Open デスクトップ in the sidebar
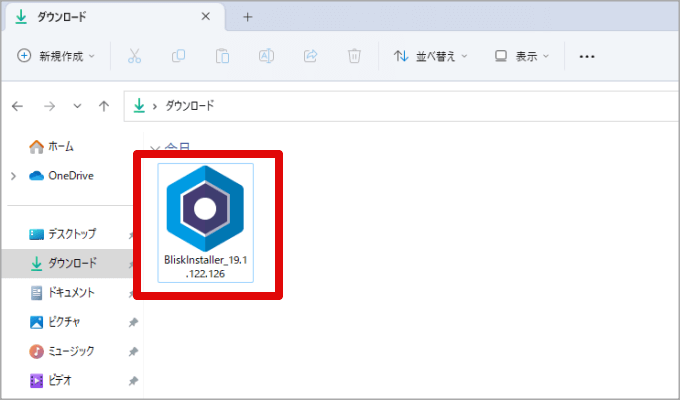This screenshot has height=400, width=680. (62, 234)
